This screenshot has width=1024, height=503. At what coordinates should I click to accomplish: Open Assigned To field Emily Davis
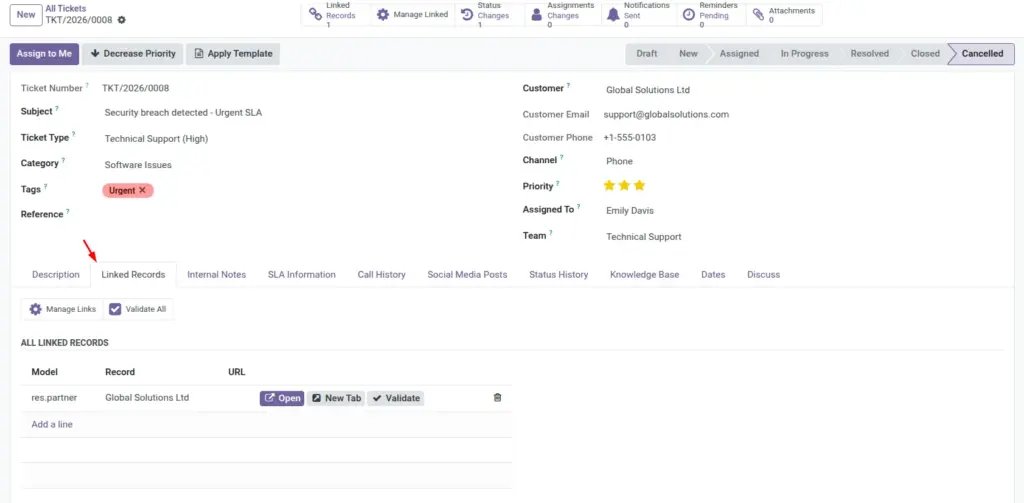pyautogui.click(x=803, y=210)
